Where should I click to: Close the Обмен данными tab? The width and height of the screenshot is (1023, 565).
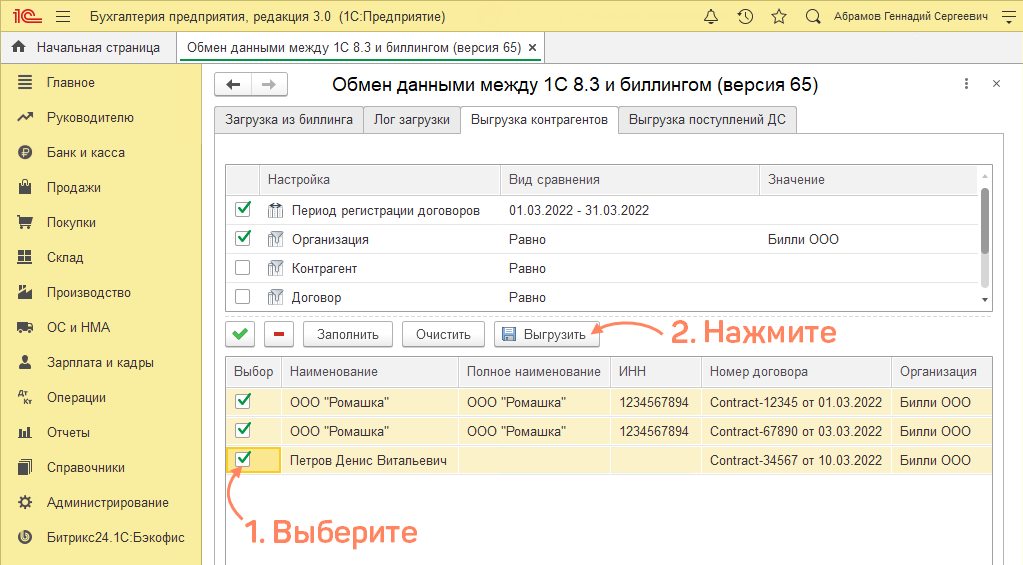pos(532,48)
